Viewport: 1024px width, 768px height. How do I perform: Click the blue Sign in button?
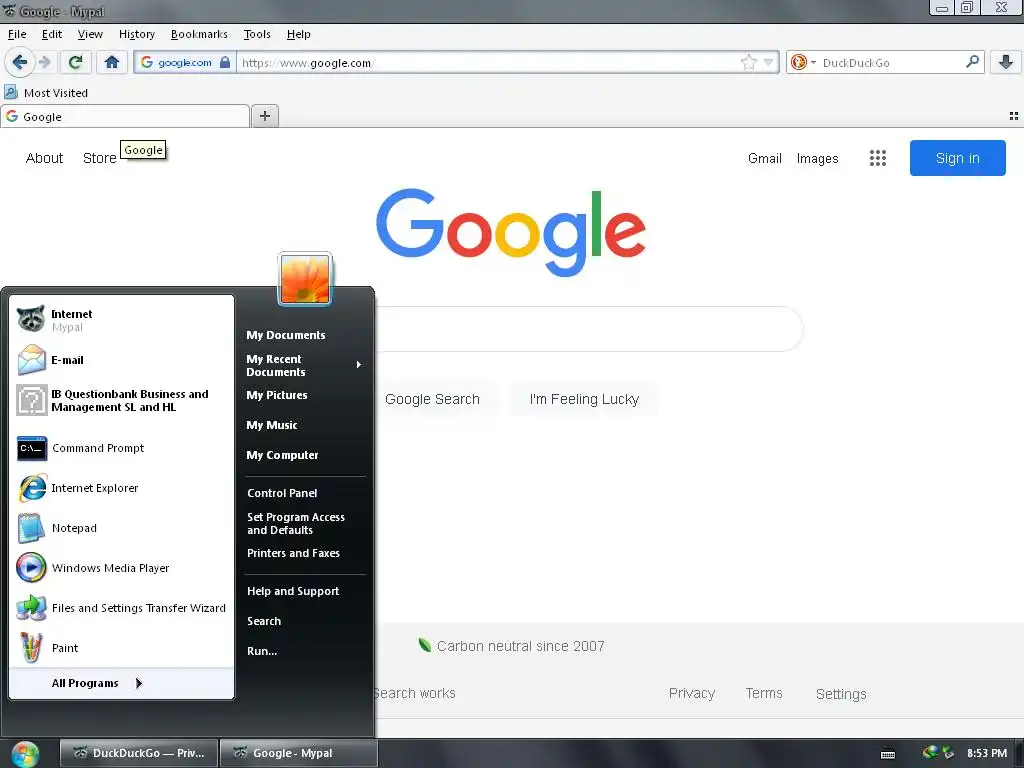coord(957,158)
